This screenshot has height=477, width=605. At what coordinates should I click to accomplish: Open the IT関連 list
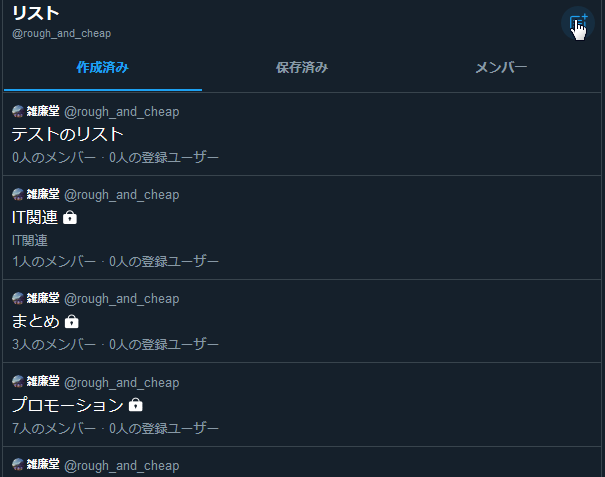point(35,217)
